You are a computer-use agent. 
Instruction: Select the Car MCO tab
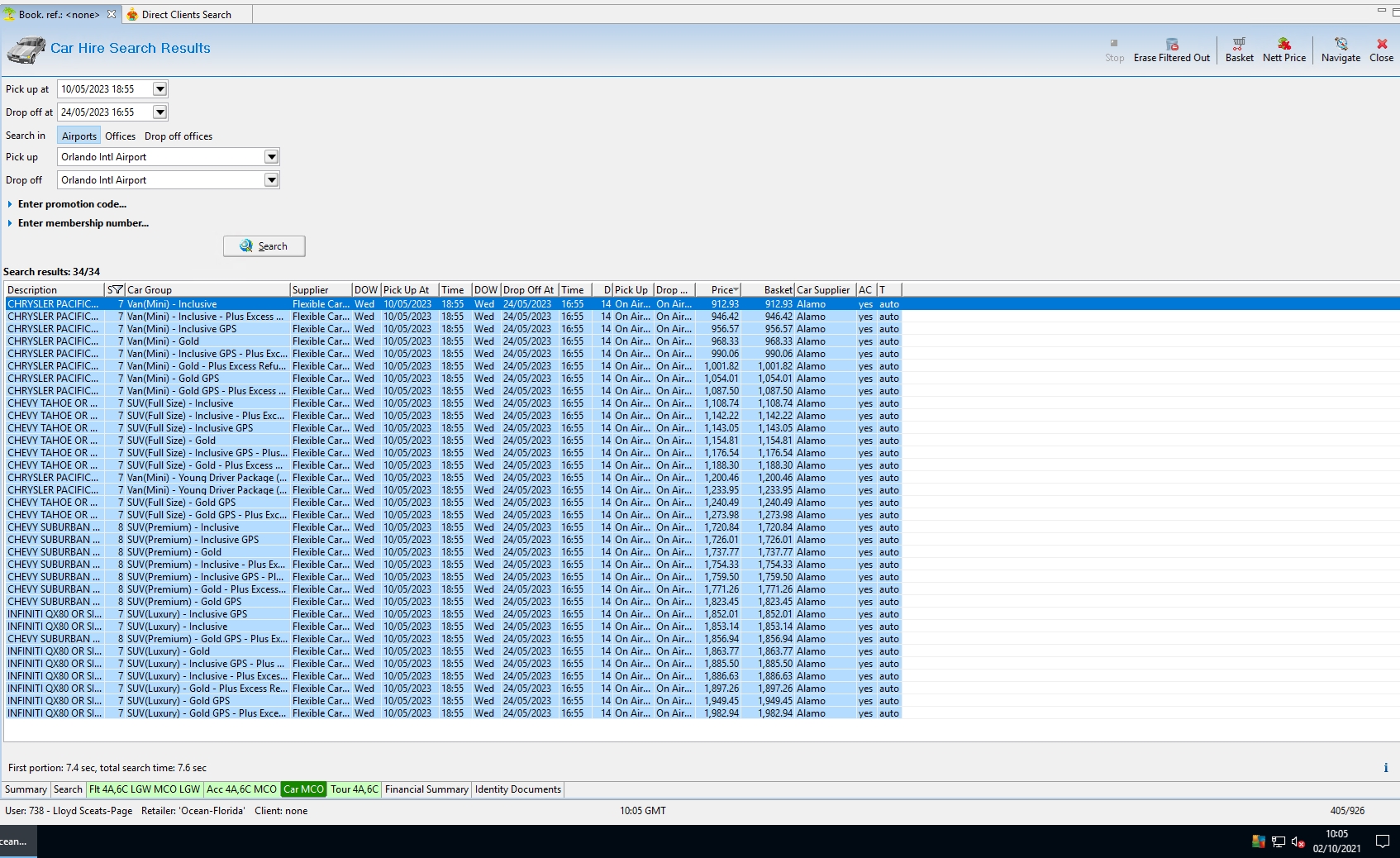tap(303, 789)
